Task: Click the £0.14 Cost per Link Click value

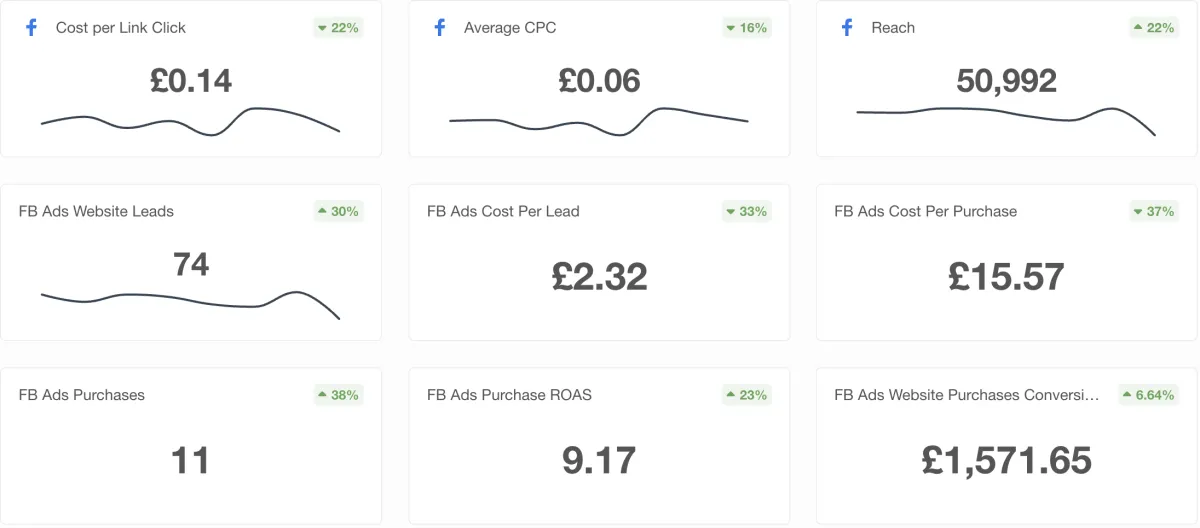Action: pyautogui.click(x=191, y=80)
